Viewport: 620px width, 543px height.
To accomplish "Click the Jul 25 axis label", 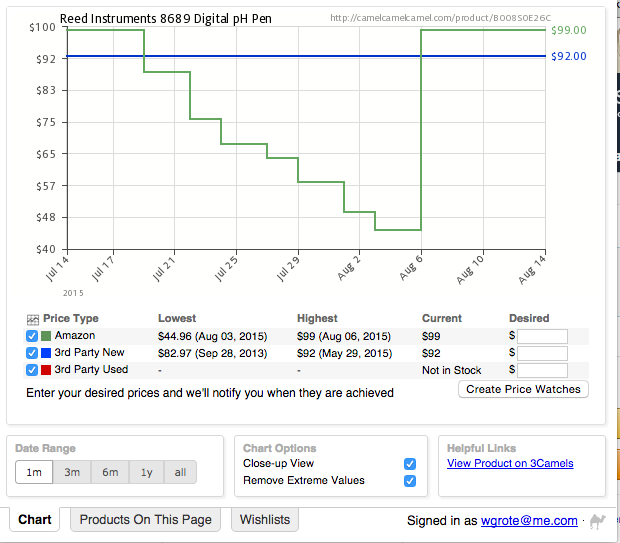I will point(226,269).
